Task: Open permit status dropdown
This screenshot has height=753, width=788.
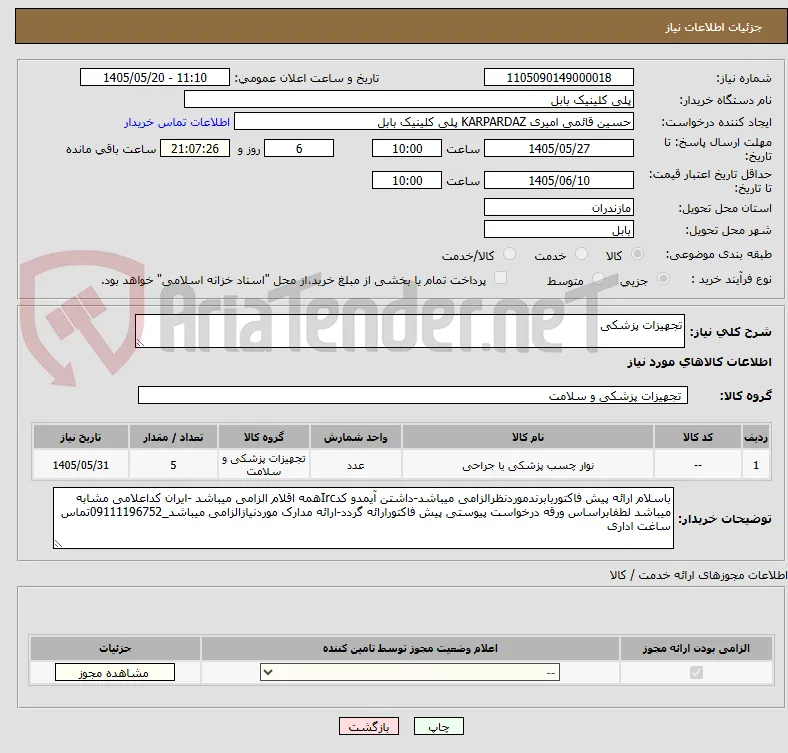Action: (x=410, y=673)
